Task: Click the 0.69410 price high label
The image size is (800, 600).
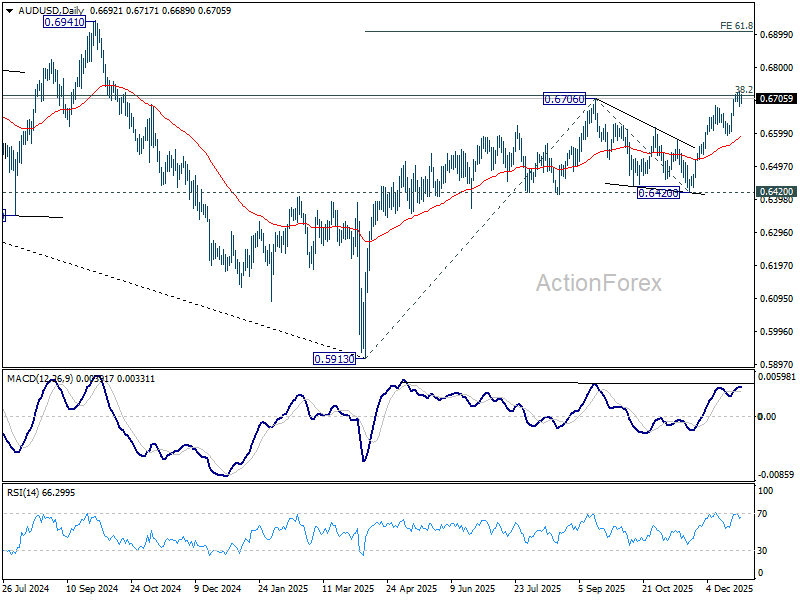Action: (x=64, y=22)
